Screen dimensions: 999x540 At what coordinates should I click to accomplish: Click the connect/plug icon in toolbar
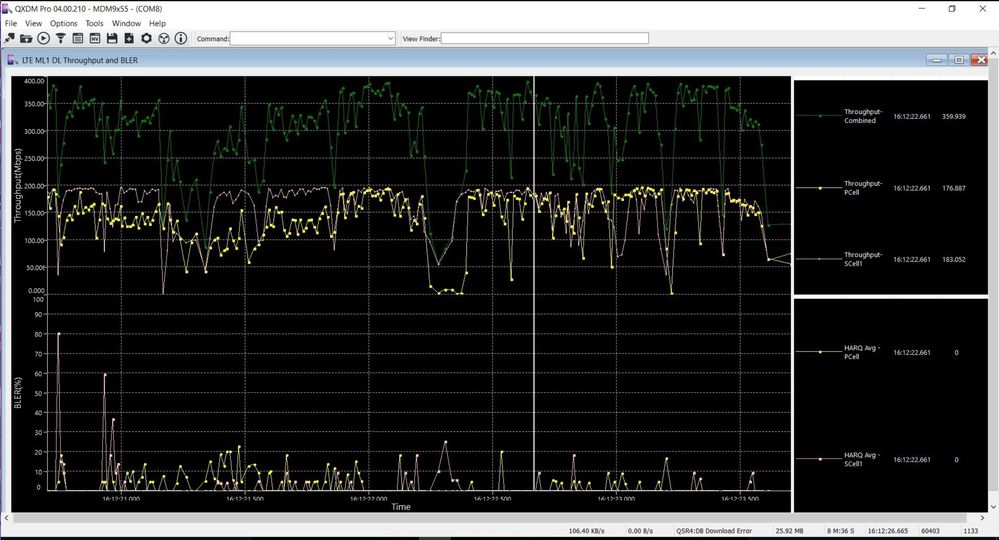coord(9,39)
